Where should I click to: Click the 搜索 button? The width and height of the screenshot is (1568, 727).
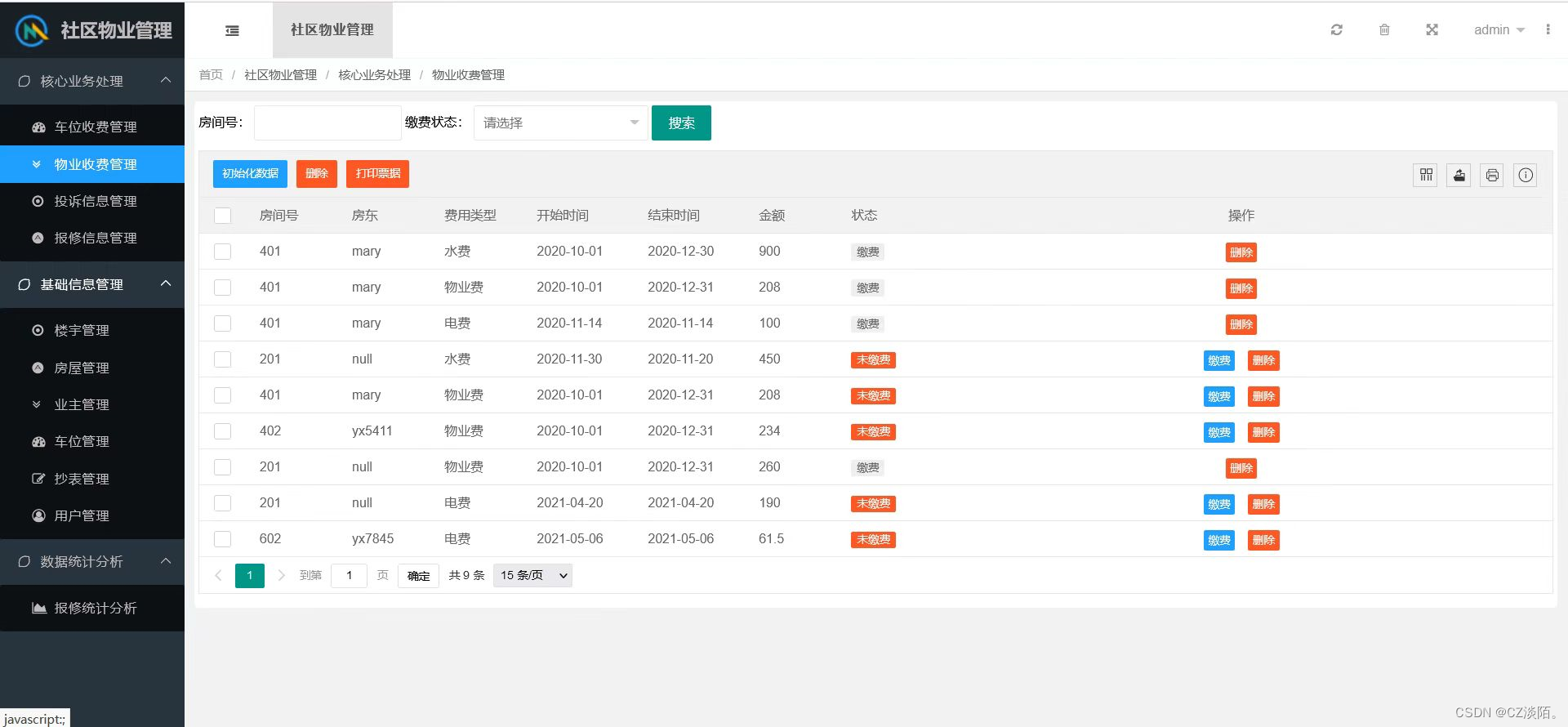(681, 123)
